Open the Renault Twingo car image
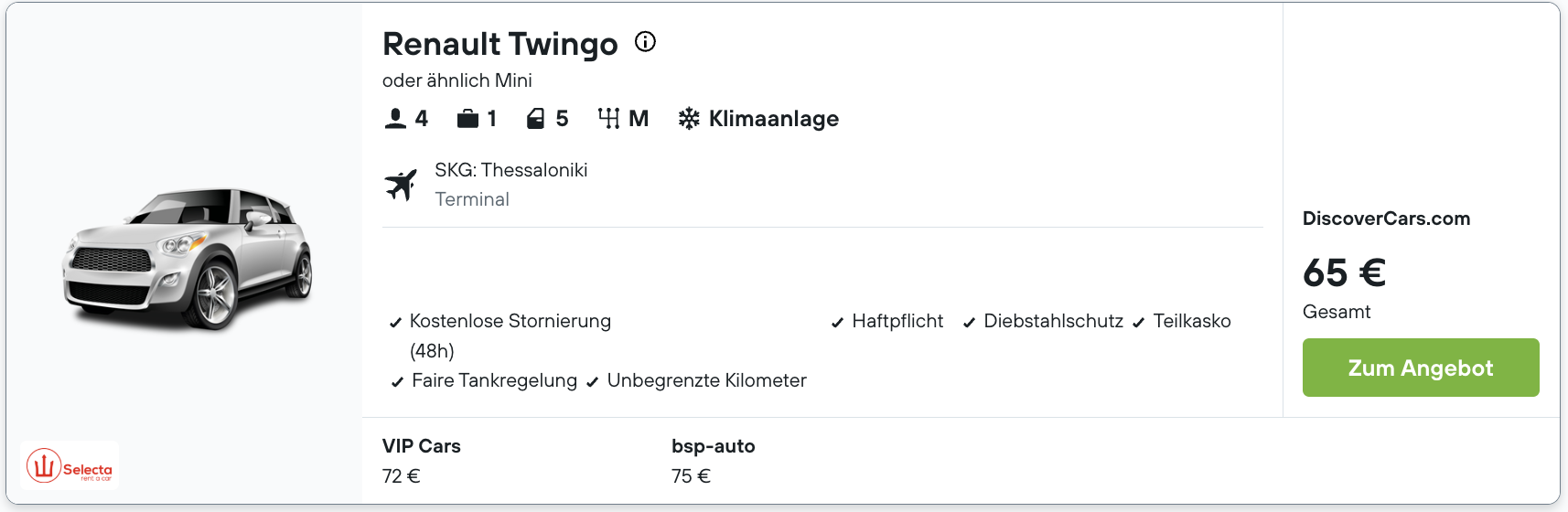The image size is (1568, 512). [x=188, y=258]
